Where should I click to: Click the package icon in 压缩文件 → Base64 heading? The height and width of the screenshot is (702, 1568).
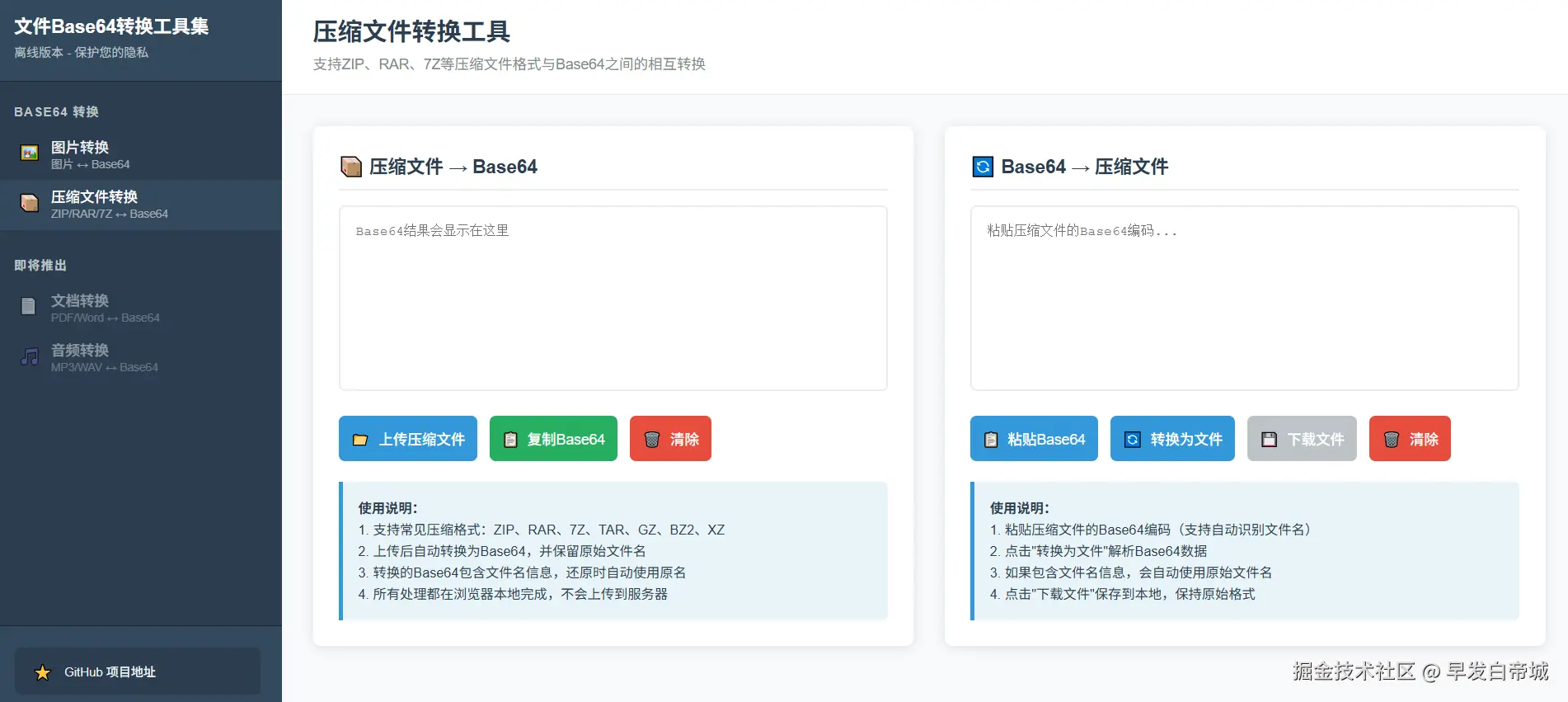[351, 167]
